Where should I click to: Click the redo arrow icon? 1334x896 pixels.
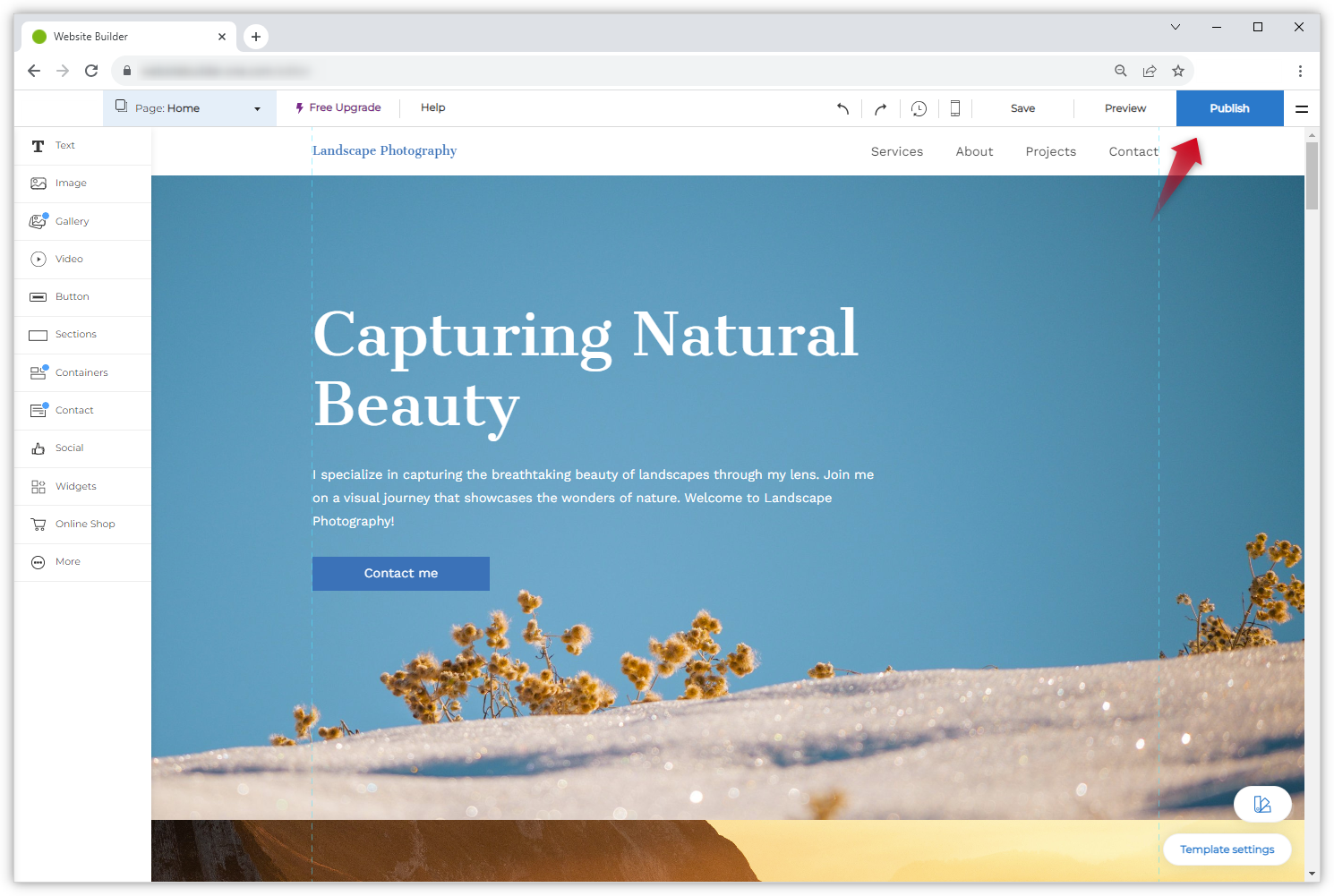(x=881, y=108)
